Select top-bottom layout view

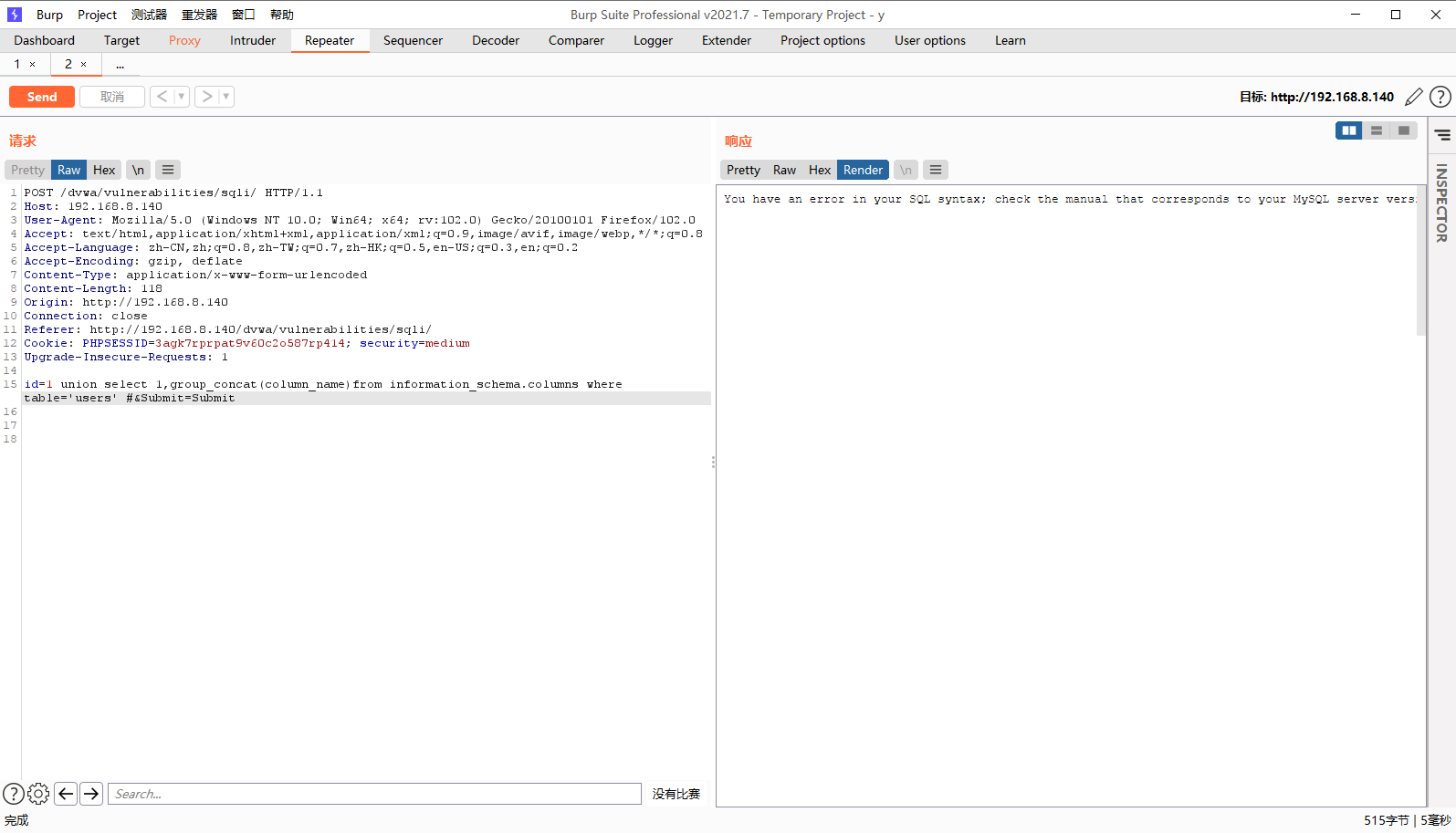[x=1377, y=130]
